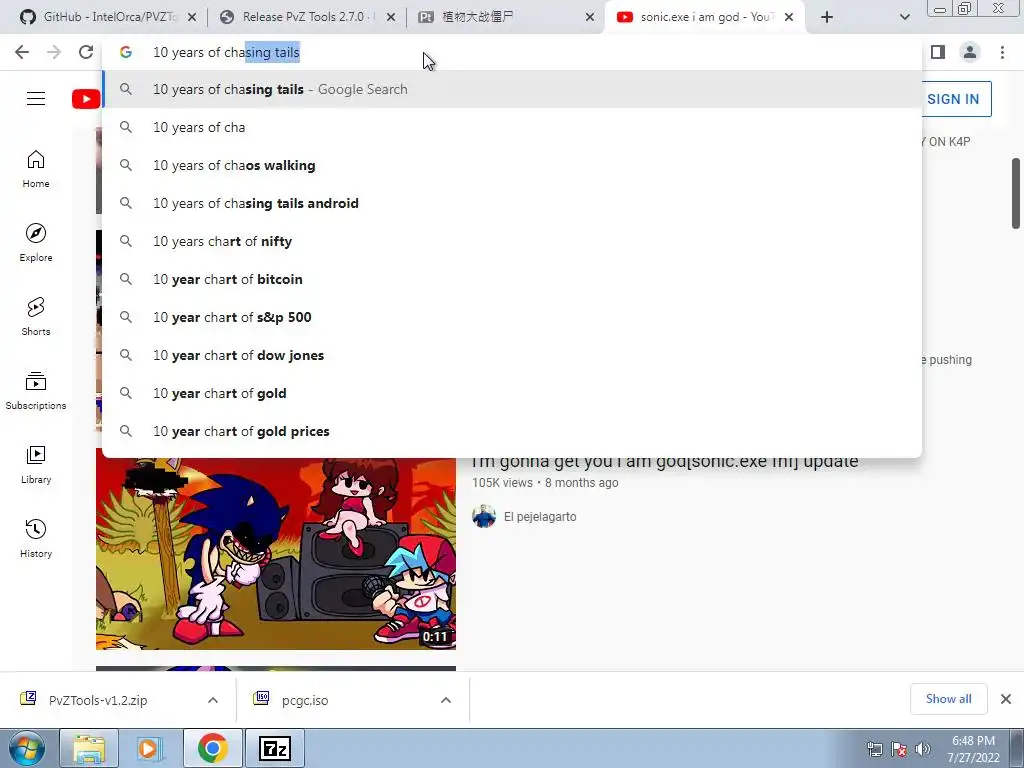The image size is (1024, 768).
Task: Reload the page with the refresh icon
Action: coord(86,52)
